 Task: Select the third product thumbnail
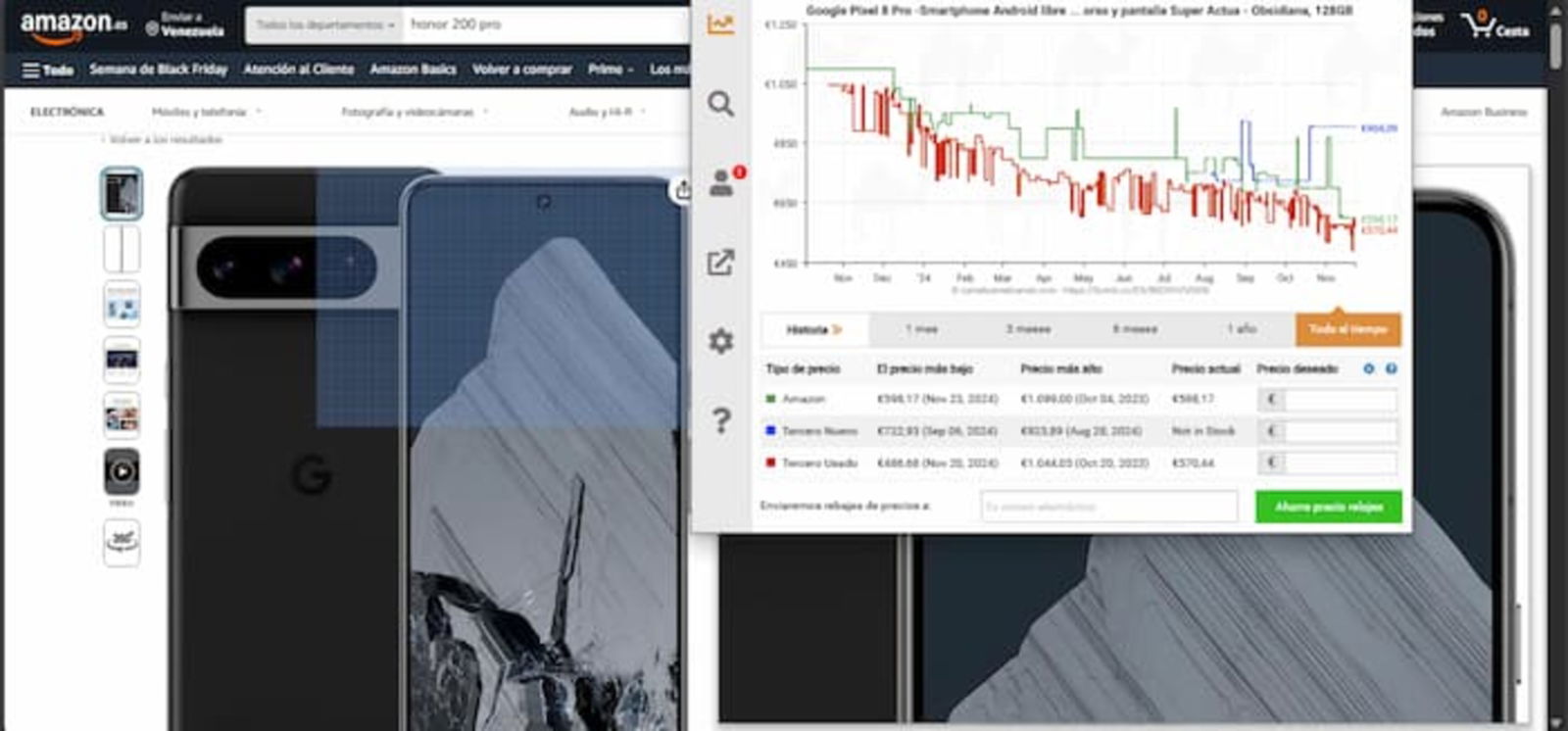pyautogui.click(x=122, y=304)
